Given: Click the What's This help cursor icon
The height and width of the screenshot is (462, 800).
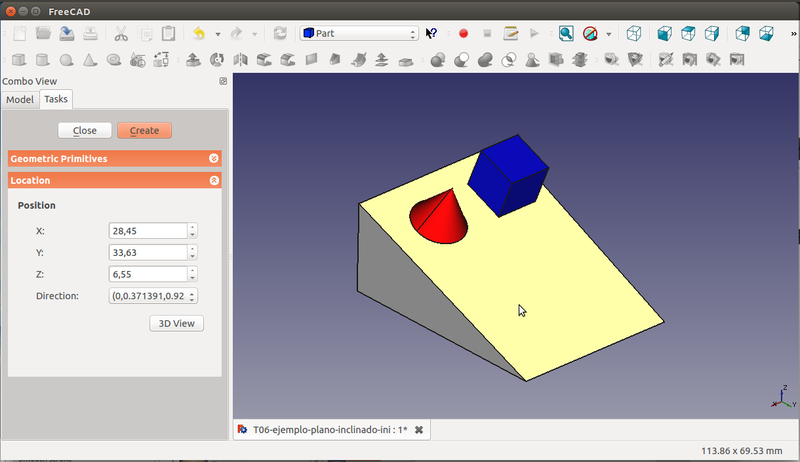Looking at the screenshot, I should pyautogui.click(x=432, y=33).
